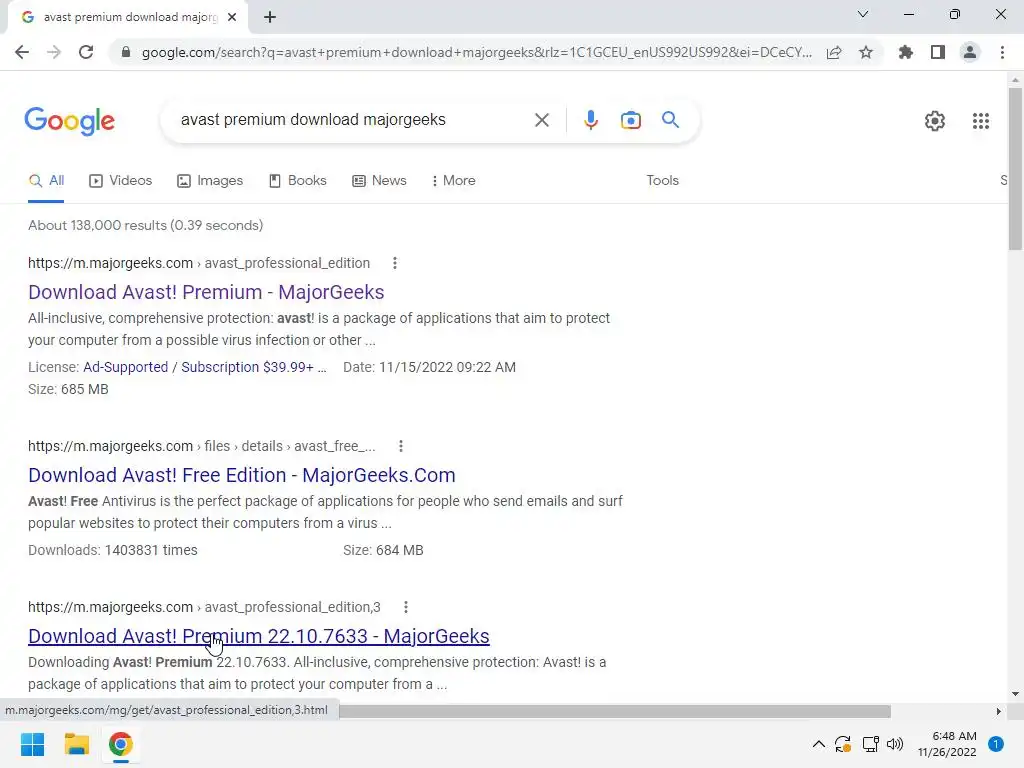Open volume control in tray
The width and height of the screenshot is (1024, 768).
pos(895,744)
